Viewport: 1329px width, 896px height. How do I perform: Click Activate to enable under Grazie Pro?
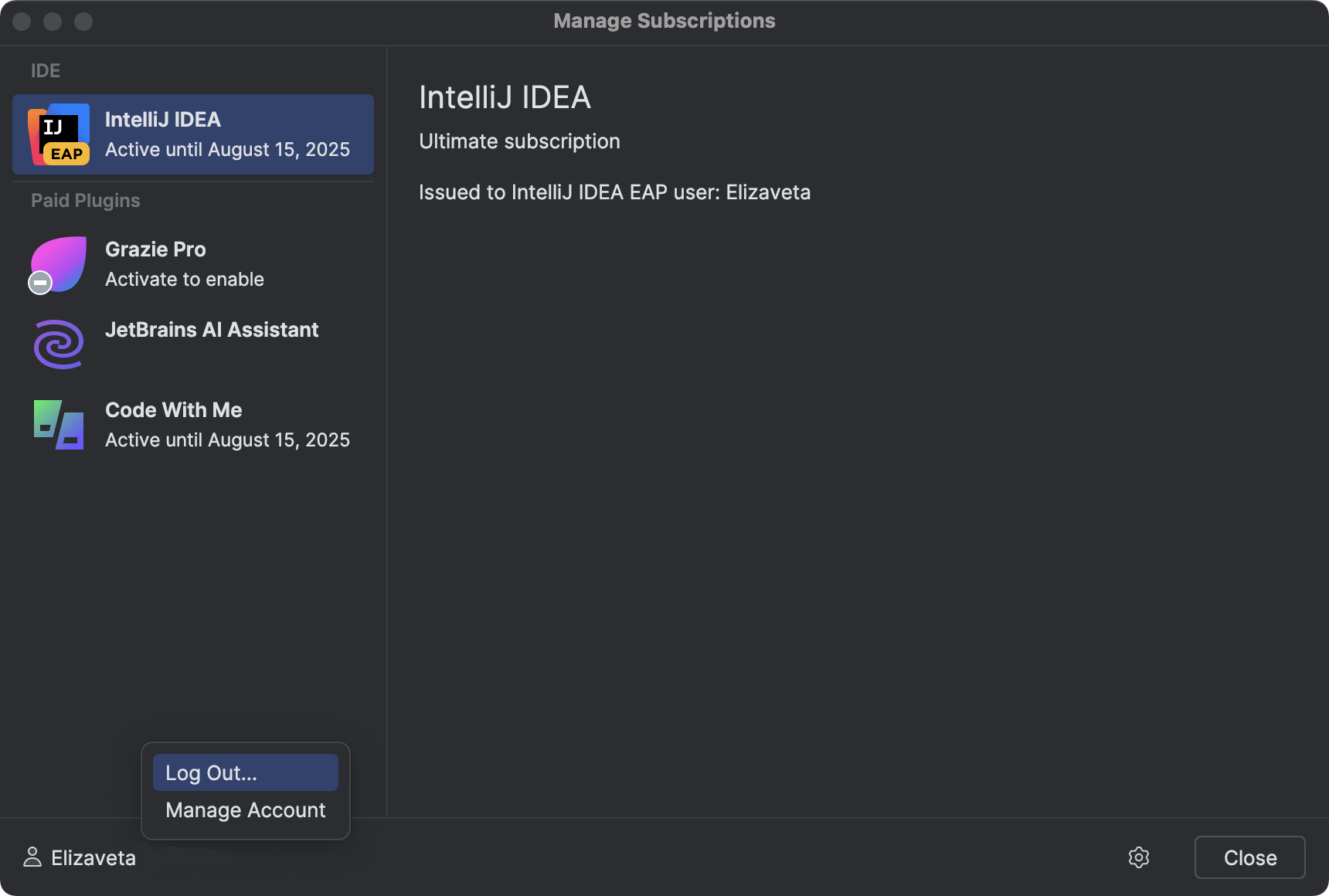[184, 279]
